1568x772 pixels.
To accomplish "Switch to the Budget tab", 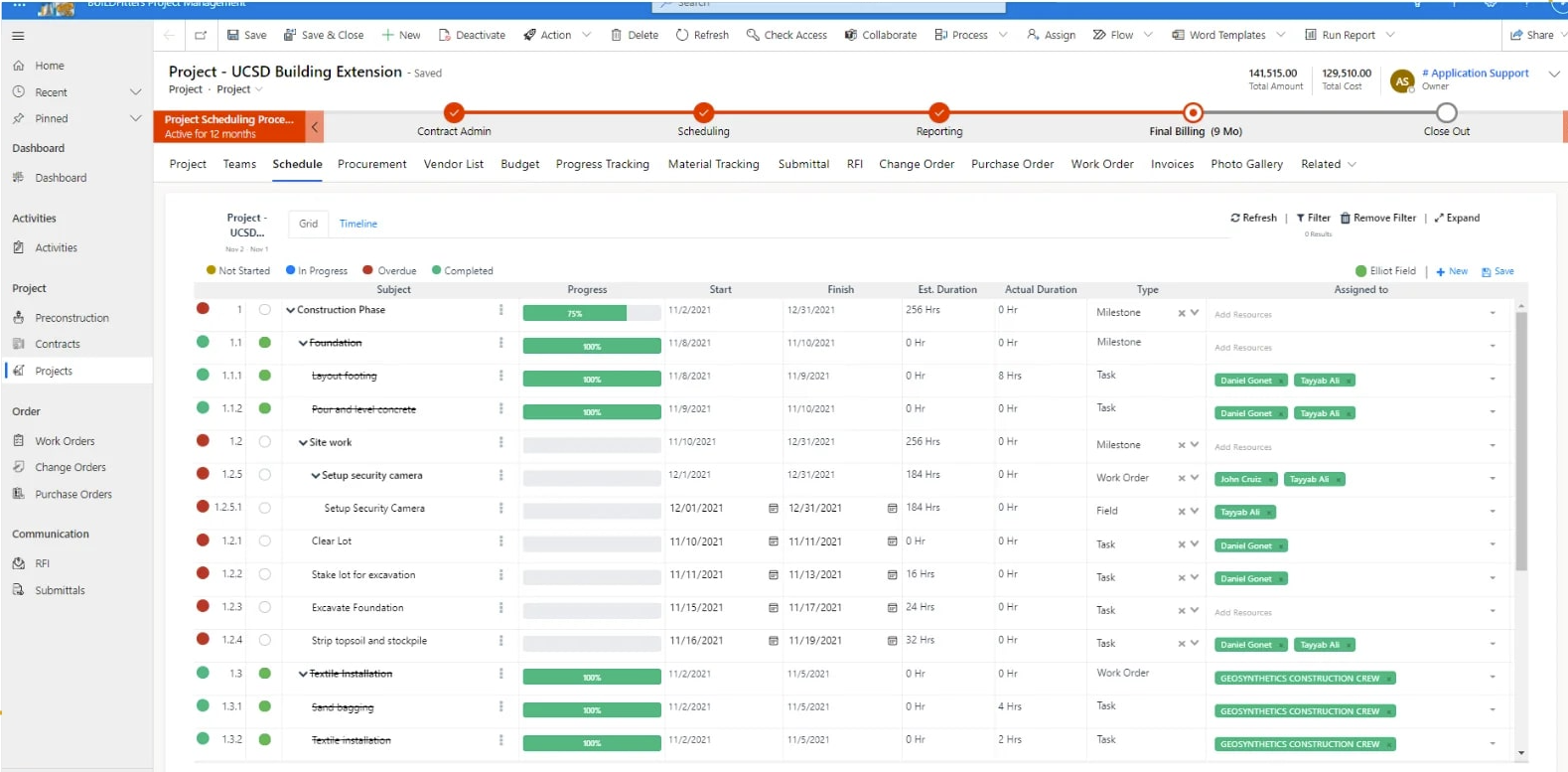I will (x=520, y=164).
